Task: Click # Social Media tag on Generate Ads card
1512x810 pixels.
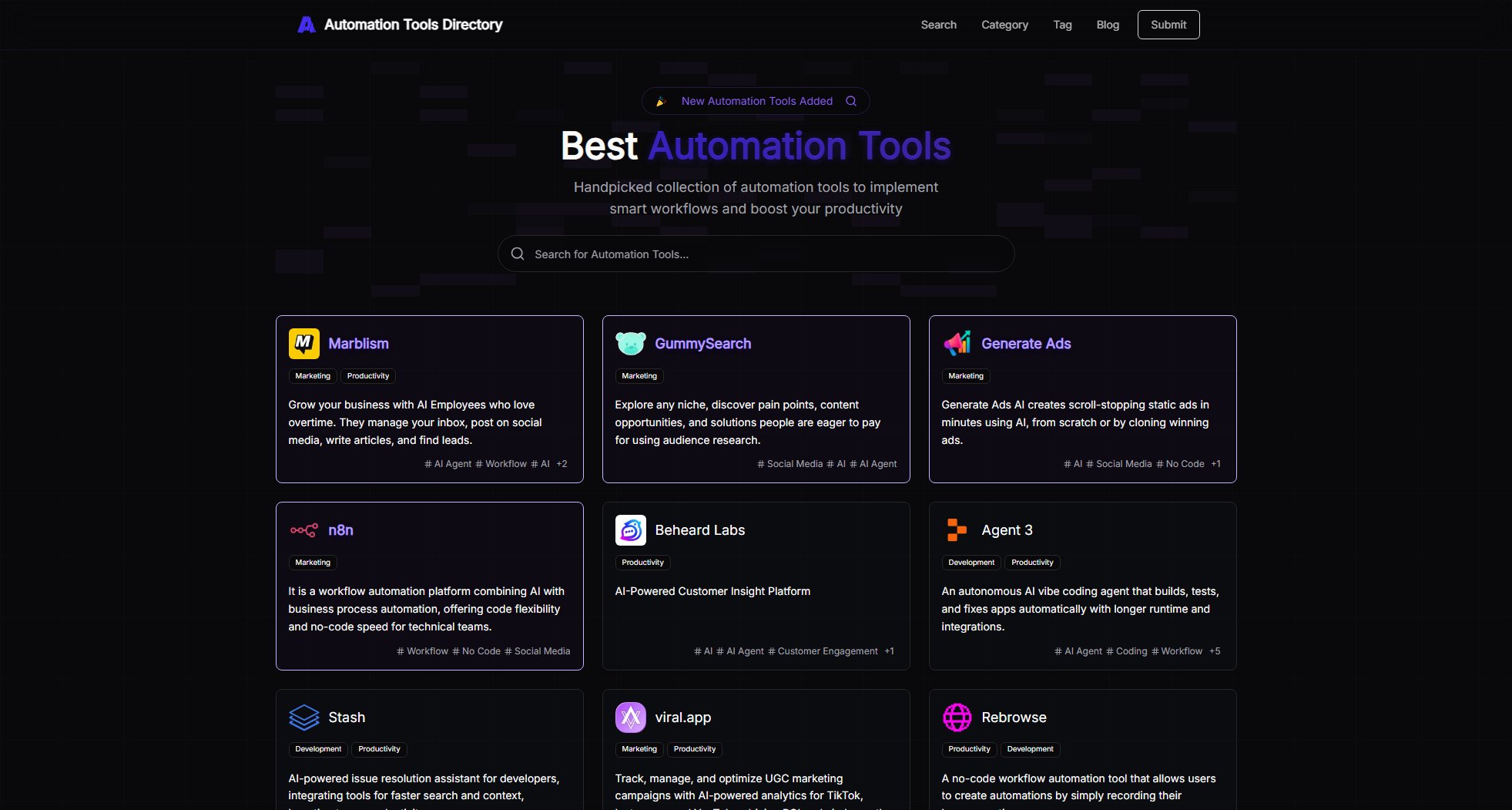Action: [x=1118, y=464]
